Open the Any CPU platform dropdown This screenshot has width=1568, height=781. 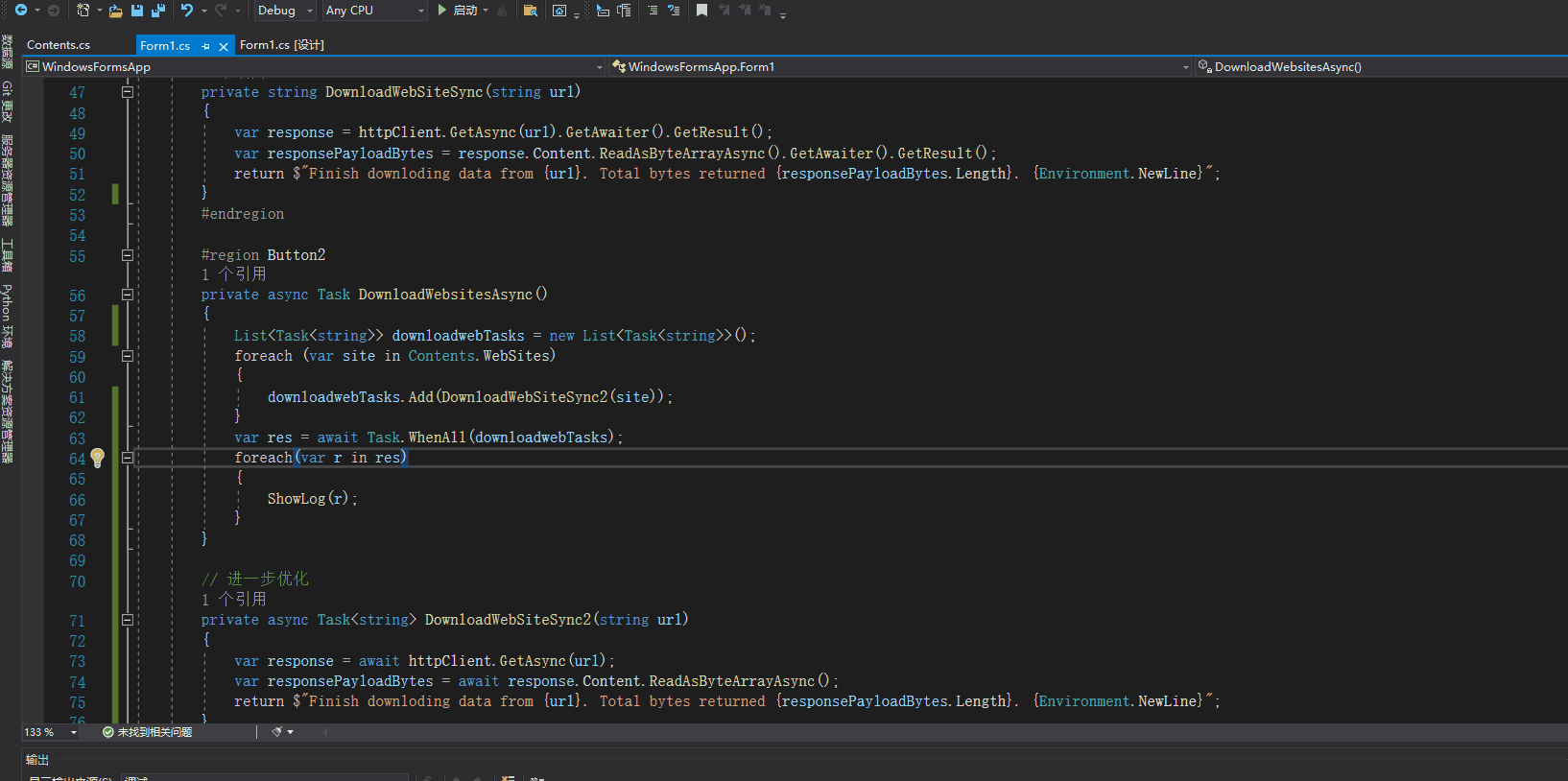[374, 11]
